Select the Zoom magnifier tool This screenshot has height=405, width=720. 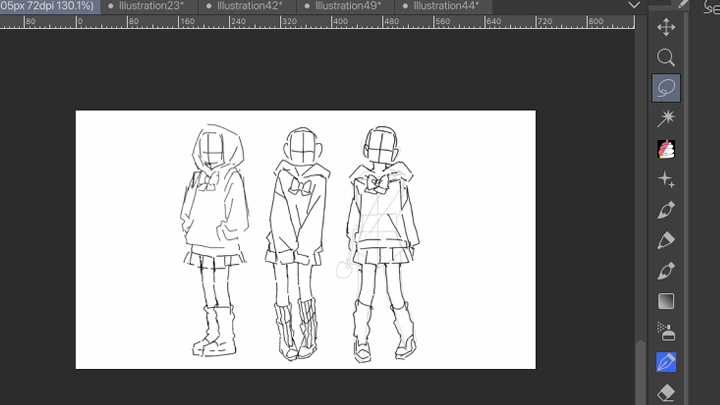tap(666, 57)
